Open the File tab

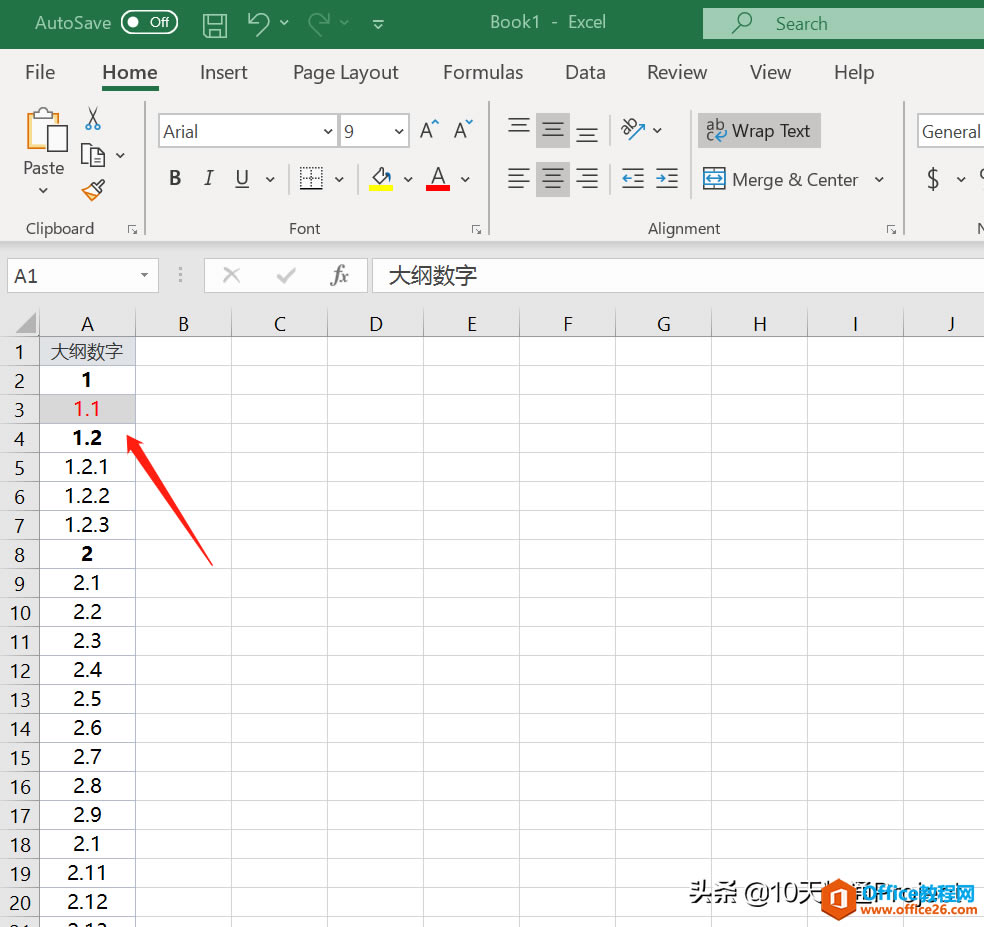[x=40, y=72]
